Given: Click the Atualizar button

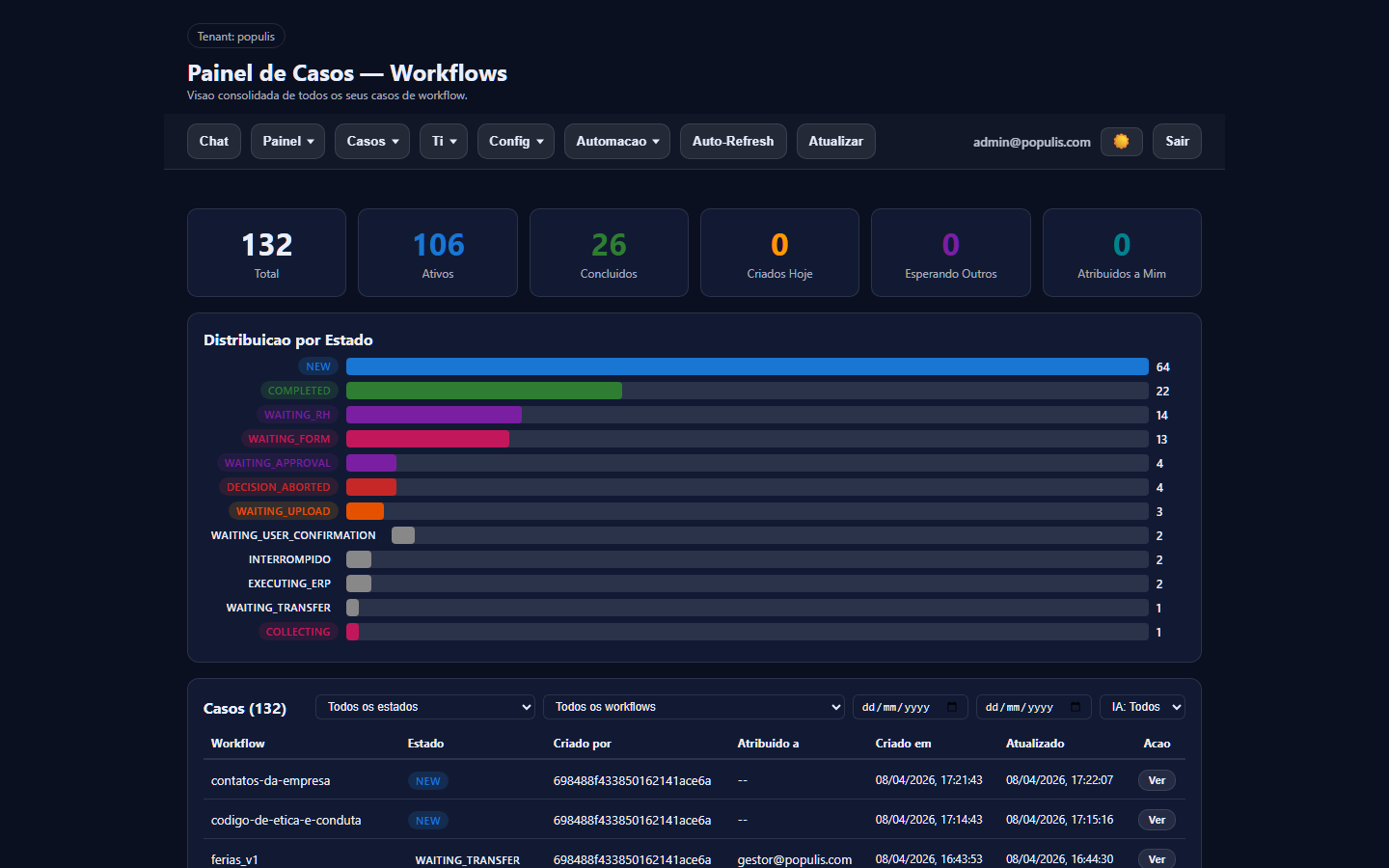Looking at the screenshot, I should pos(835,141).
